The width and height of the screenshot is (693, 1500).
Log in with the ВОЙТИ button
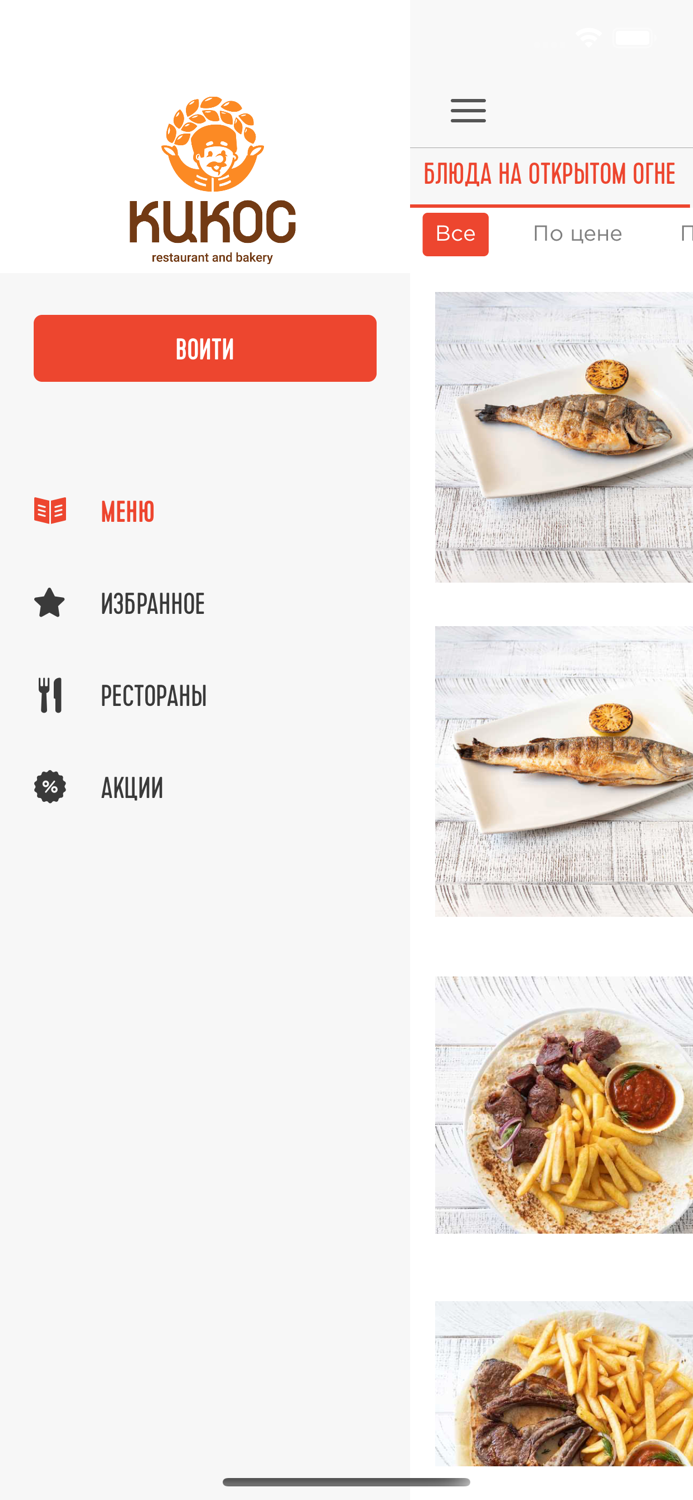(x=205, y=348)
